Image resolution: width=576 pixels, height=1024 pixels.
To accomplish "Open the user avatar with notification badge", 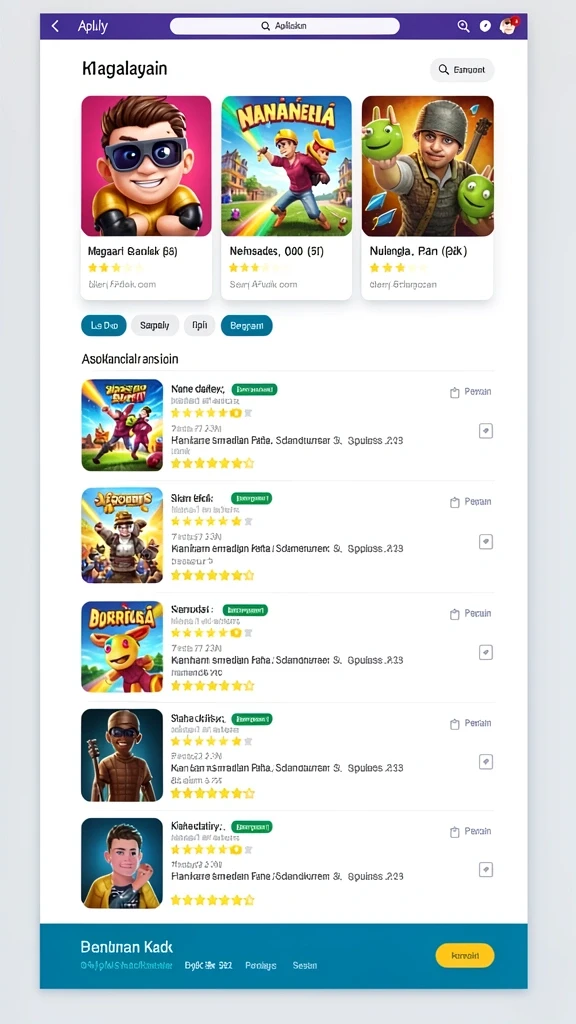I will [x=508, y=25].
